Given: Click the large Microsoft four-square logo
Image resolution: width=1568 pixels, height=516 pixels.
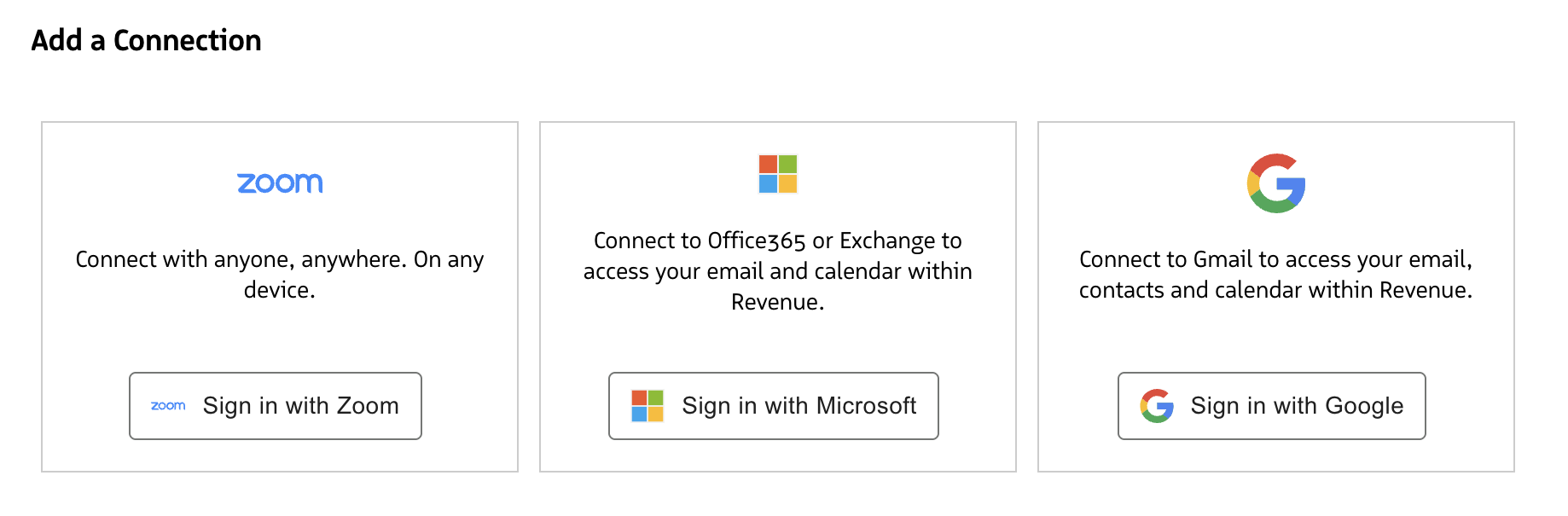Looking at the screenshot, I should coord(777,174).
